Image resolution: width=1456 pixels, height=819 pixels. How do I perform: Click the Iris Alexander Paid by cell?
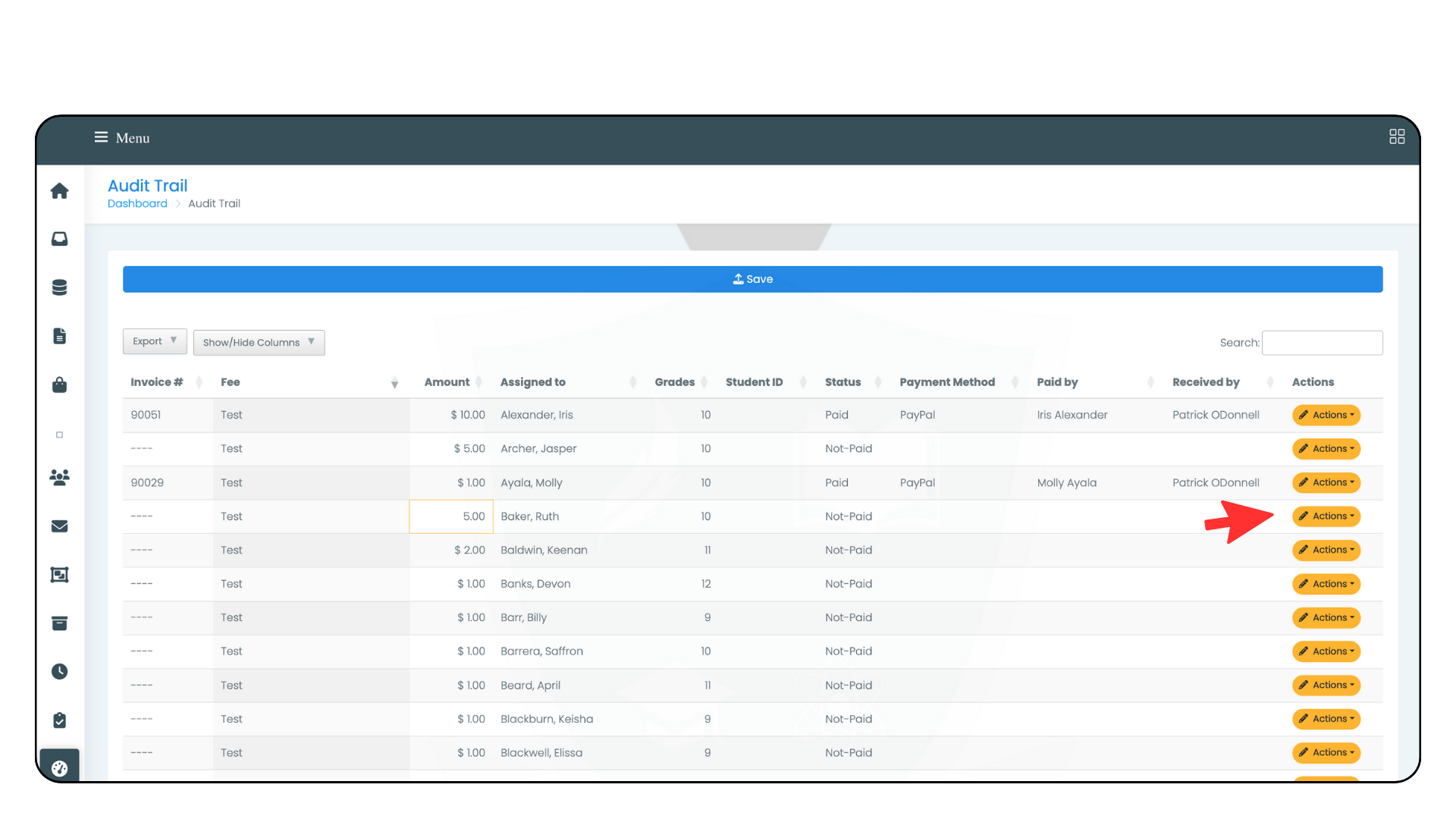point(1072,415)
